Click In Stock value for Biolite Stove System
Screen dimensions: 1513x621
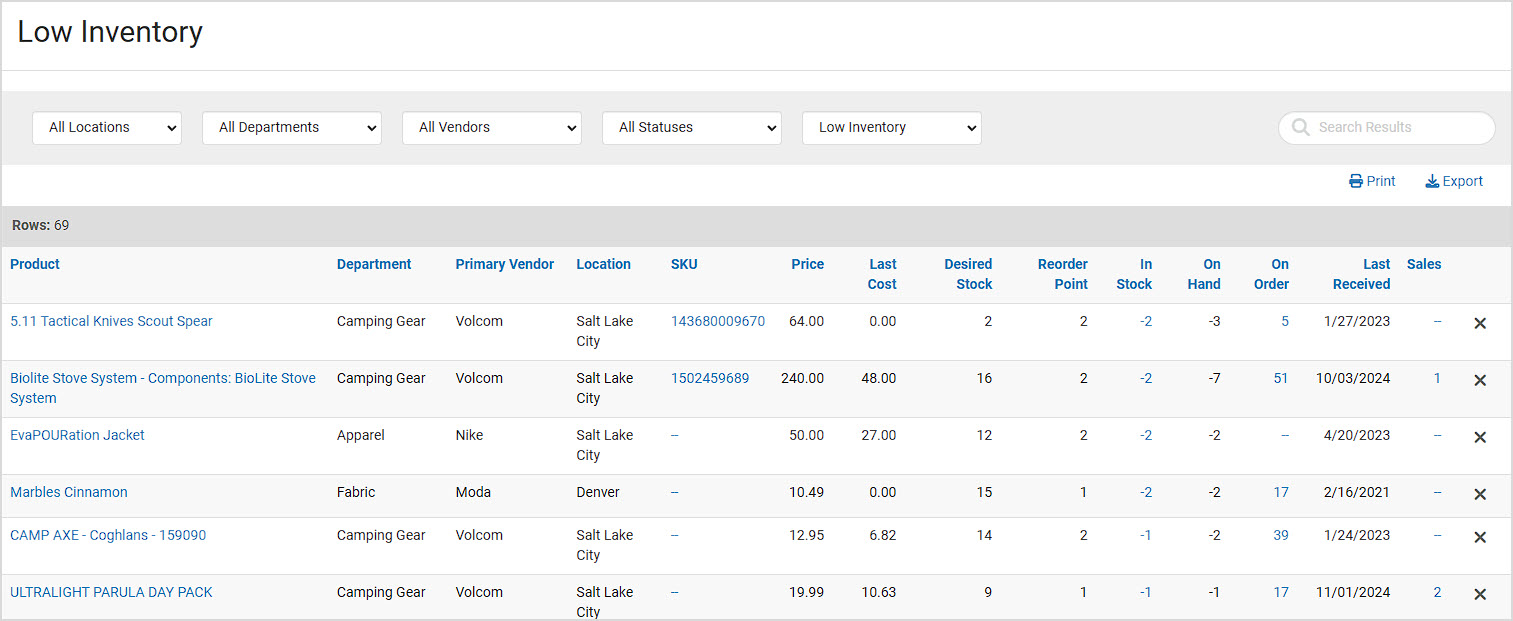[1146, 378]
